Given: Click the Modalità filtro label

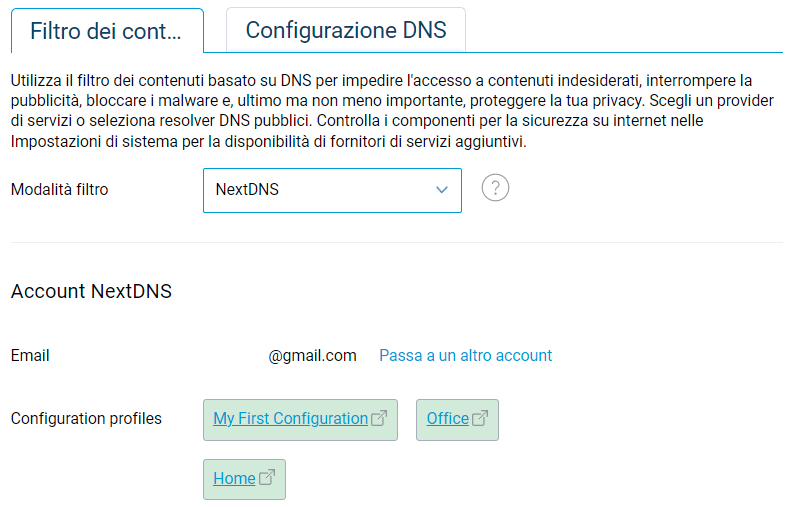Looking at the screenshot, I should [x=59, y=189].
